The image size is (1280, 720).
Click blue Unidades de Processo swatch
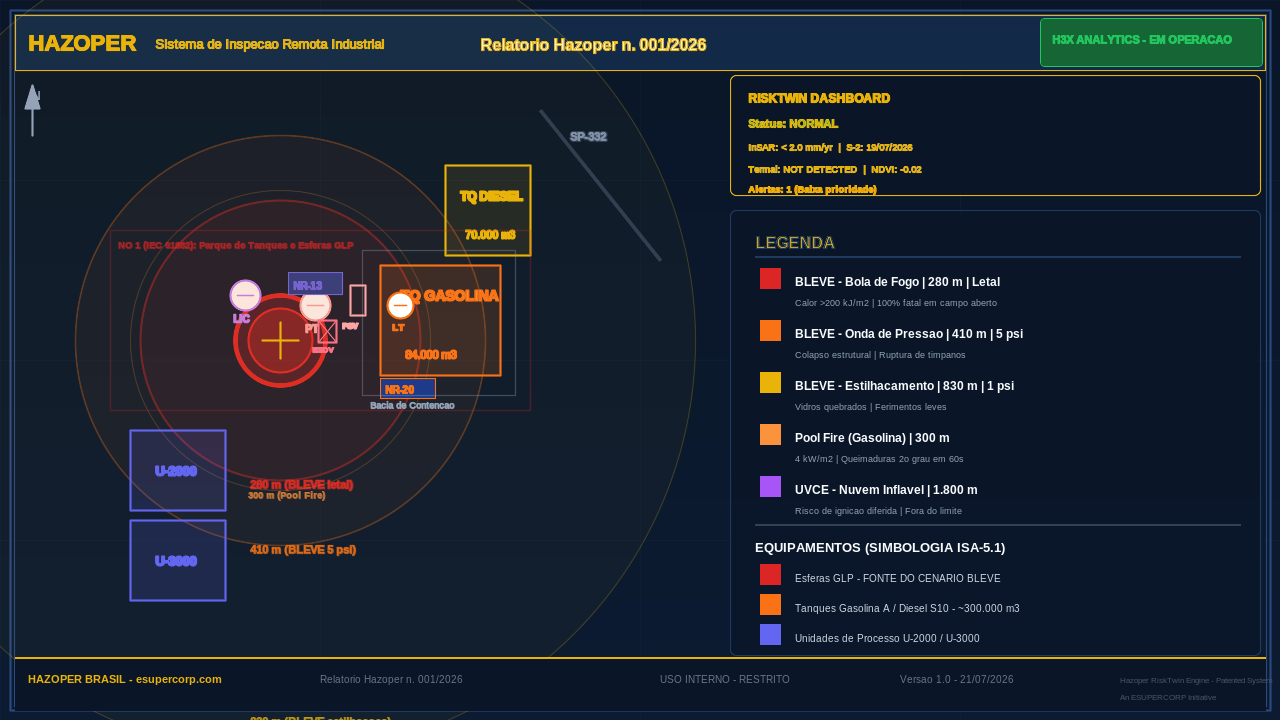pyautogui.click(x=770, y=634)
